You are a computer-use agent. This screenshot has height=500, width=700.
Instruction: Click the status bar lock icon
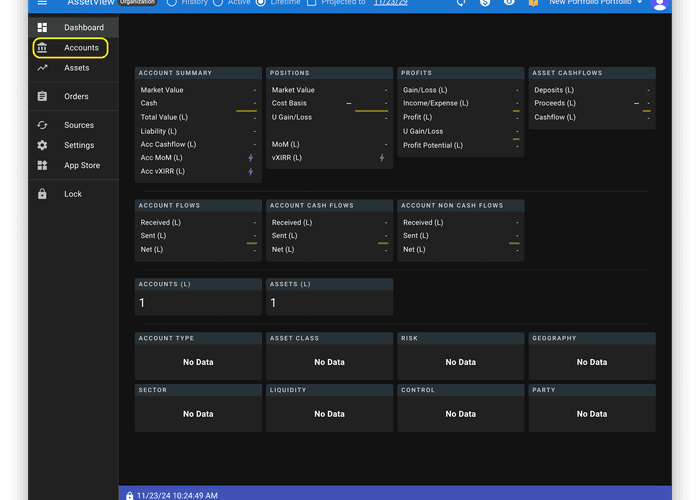point(129,495)
